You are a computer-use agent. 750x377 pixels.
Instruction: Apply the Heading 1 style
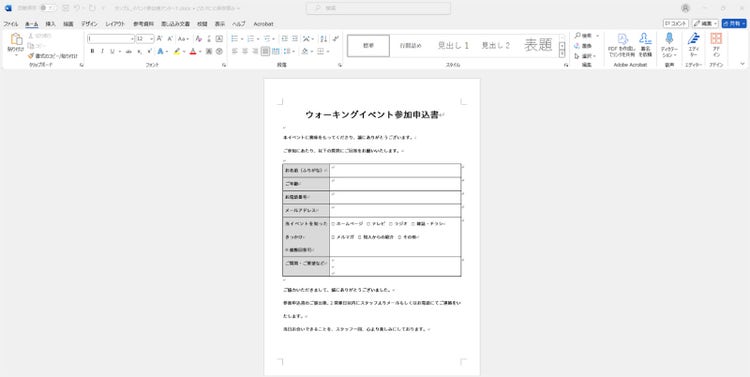(453, 45)
